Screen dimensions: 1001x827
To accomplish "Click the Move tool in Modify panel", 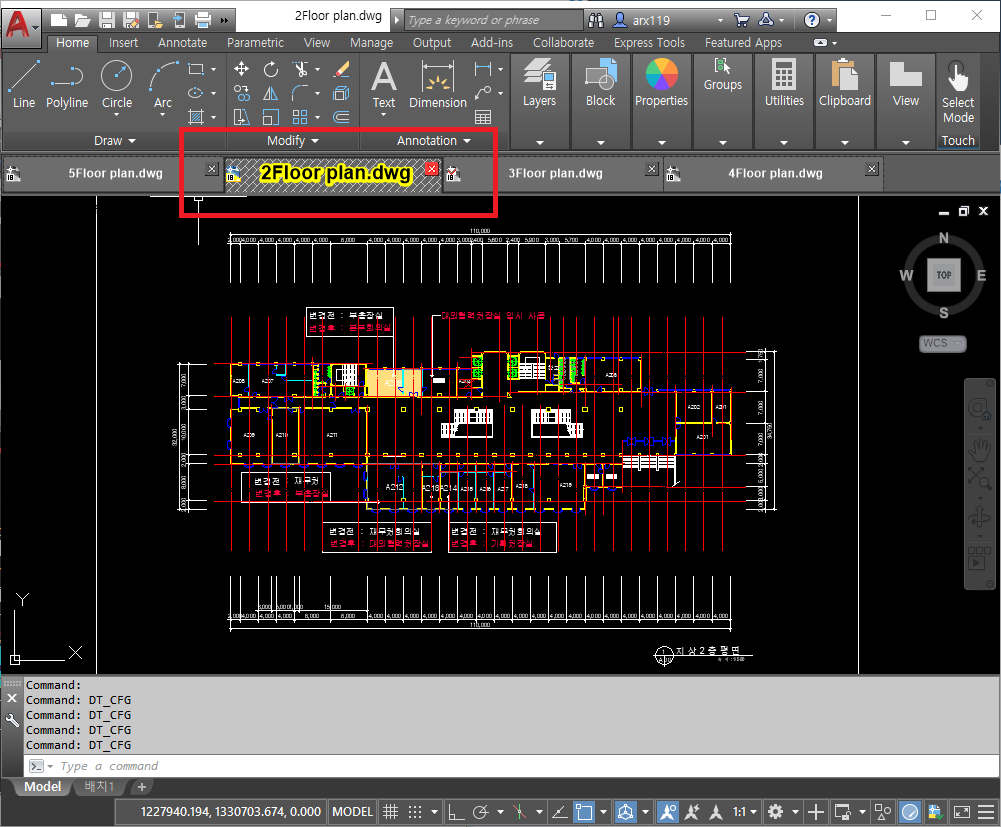I will coord(241,69).
